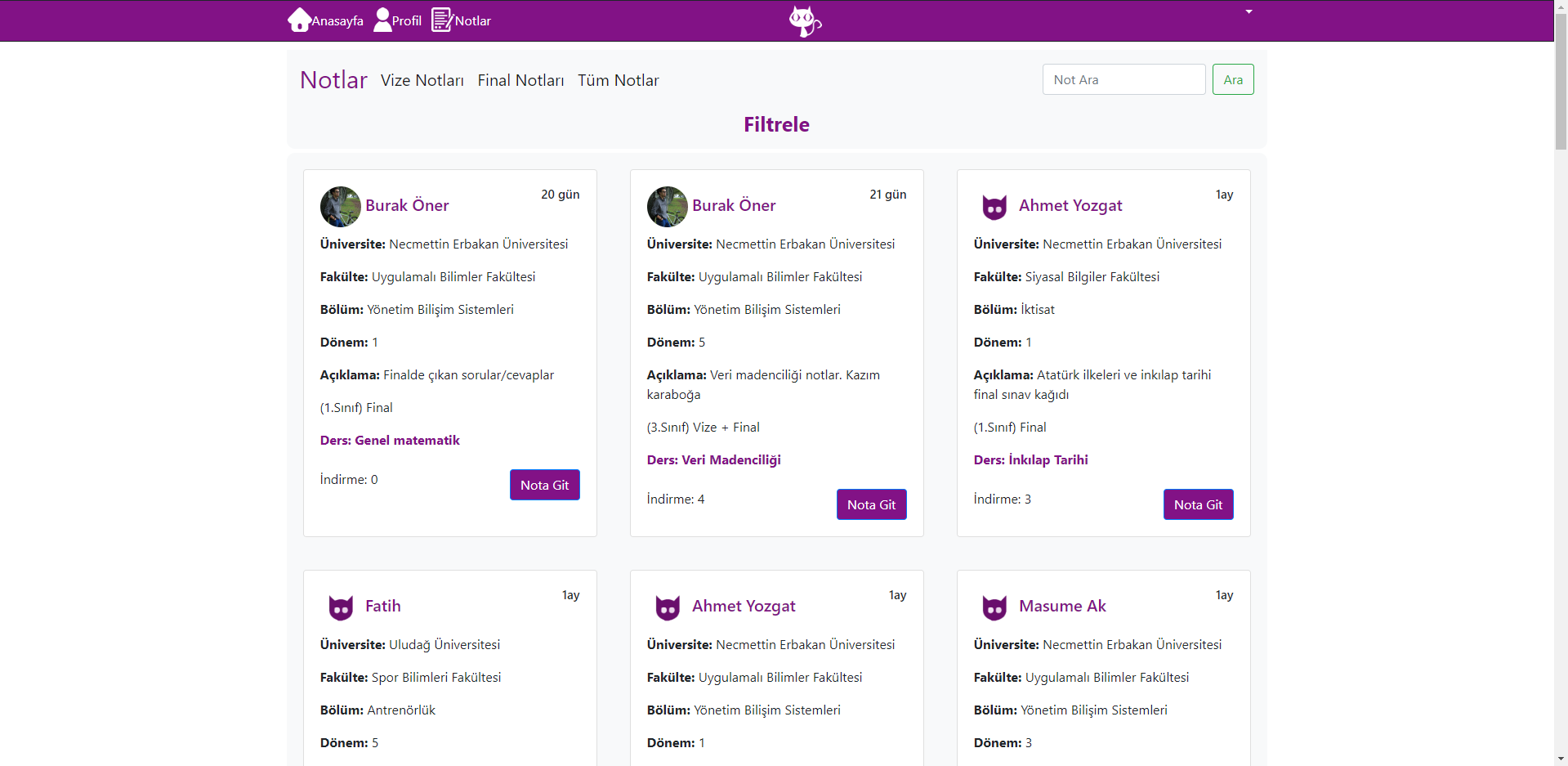Viewport: 1568px width, 766px height.
Task: Click 'Siyasal Bilgiler Fakültesi' faculty text
Action: [x=1092, y=276]
